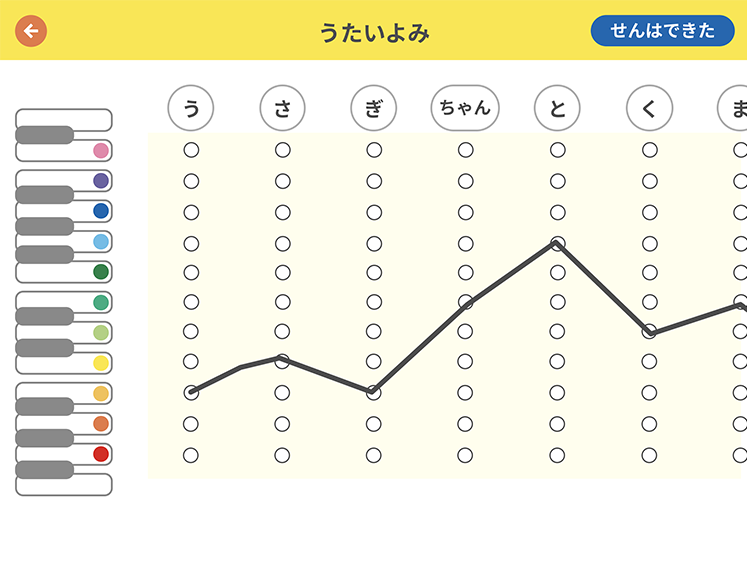Image resolution: width=747 pixels, height=563 pixels.
Task: Play the purple-dot piano key
Action: pos(64,181)
